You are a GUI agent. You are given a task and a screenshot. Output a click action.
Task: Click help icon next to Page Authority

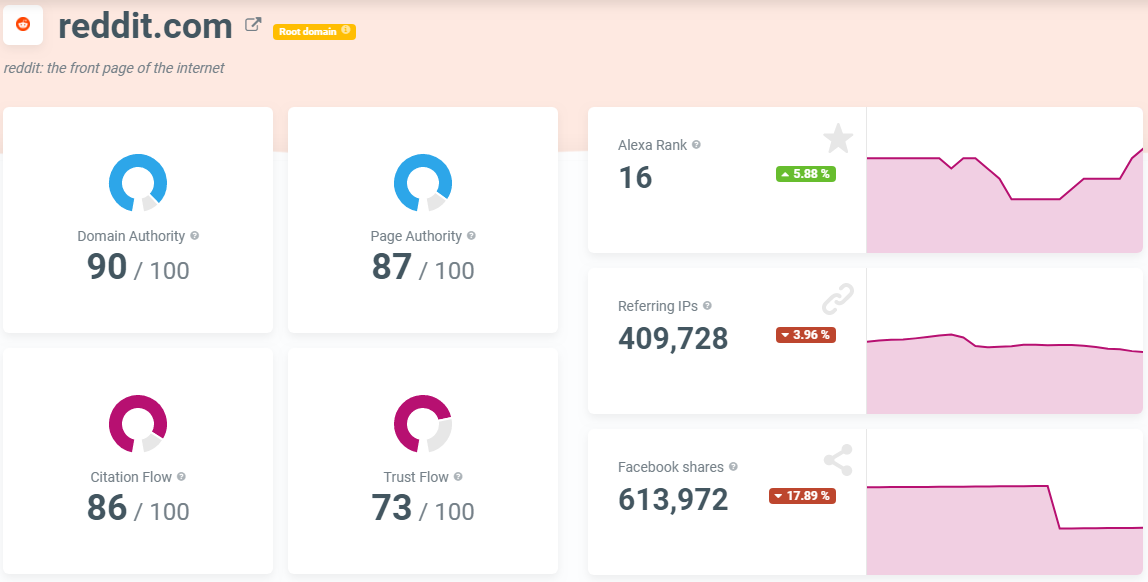pos(471,236)
